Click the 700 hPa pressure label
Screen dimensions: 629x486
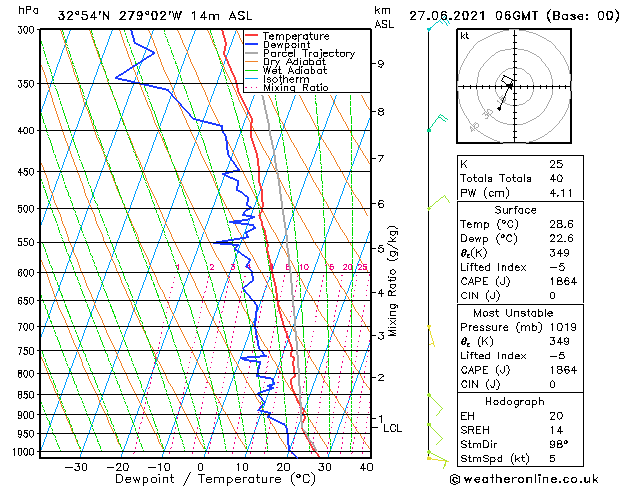click(x=28, y=327)
